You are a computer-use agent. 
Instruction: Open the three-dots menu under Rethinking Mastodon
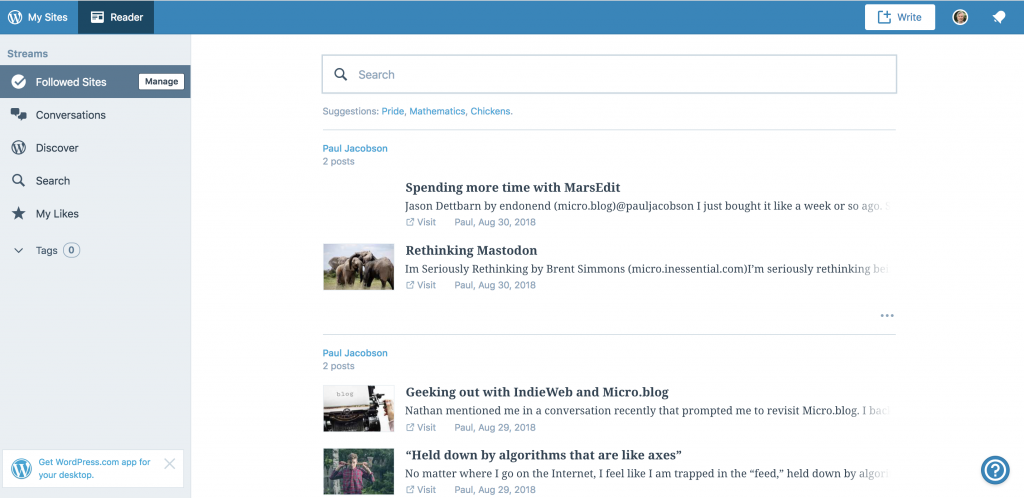[x=887, y=316]
